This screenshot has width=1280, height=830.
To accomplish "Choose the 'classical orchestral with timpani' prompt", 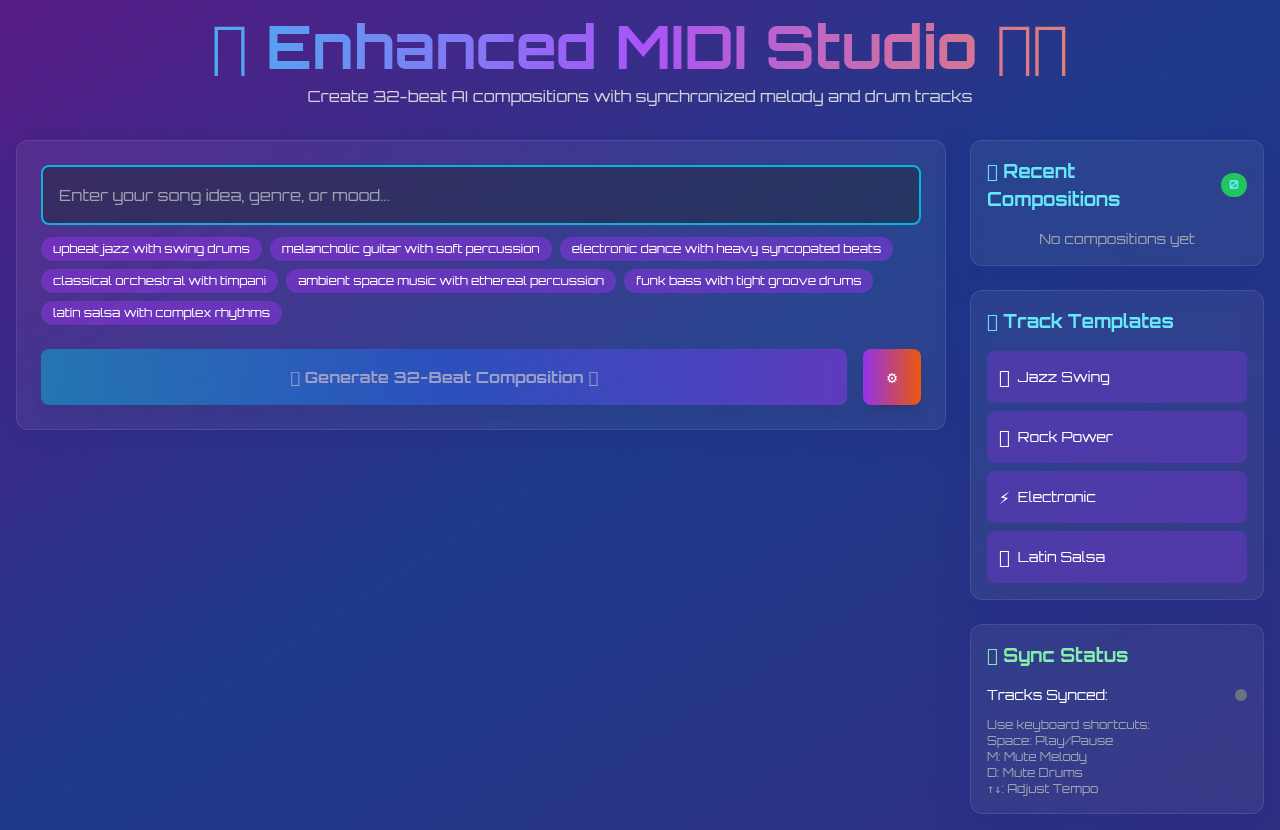I will click(159, 281).
